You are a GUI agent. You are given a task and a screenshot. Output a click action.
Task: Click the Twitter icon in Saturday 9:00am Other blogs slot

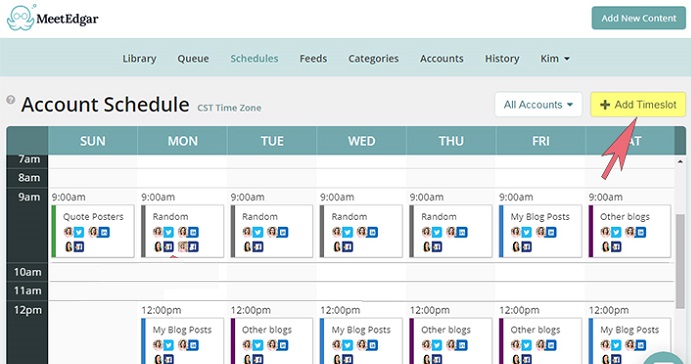[616, 232]
